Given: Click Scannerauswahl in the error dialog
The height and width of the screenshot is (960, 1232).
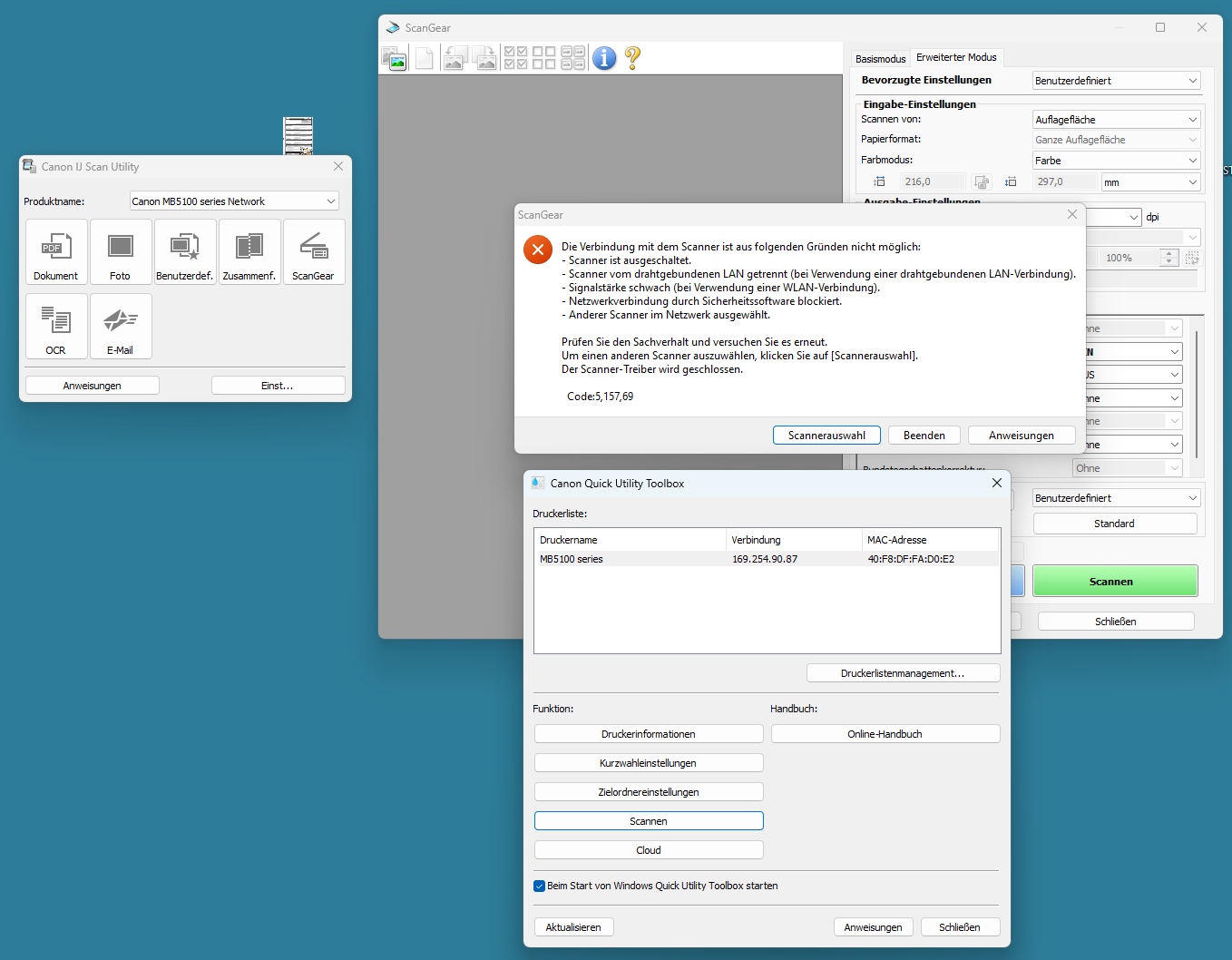Looking at the screenshot, I should pos(826,436).
